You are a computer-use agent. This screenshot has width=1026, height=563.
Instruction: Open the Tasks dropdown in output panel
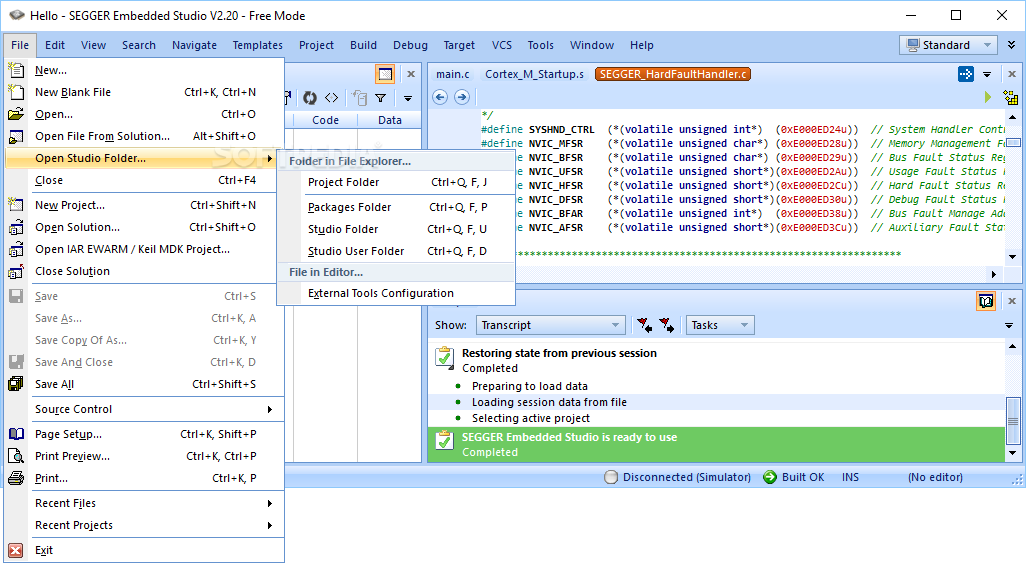(x=720, y=325)
